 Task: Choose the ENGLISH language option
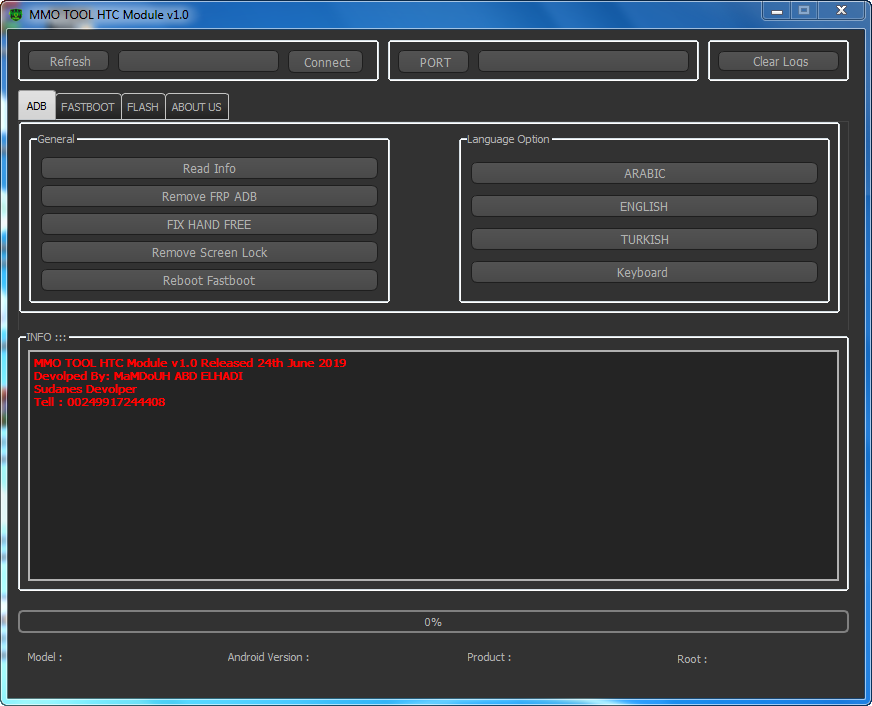(x=644, y=206)
